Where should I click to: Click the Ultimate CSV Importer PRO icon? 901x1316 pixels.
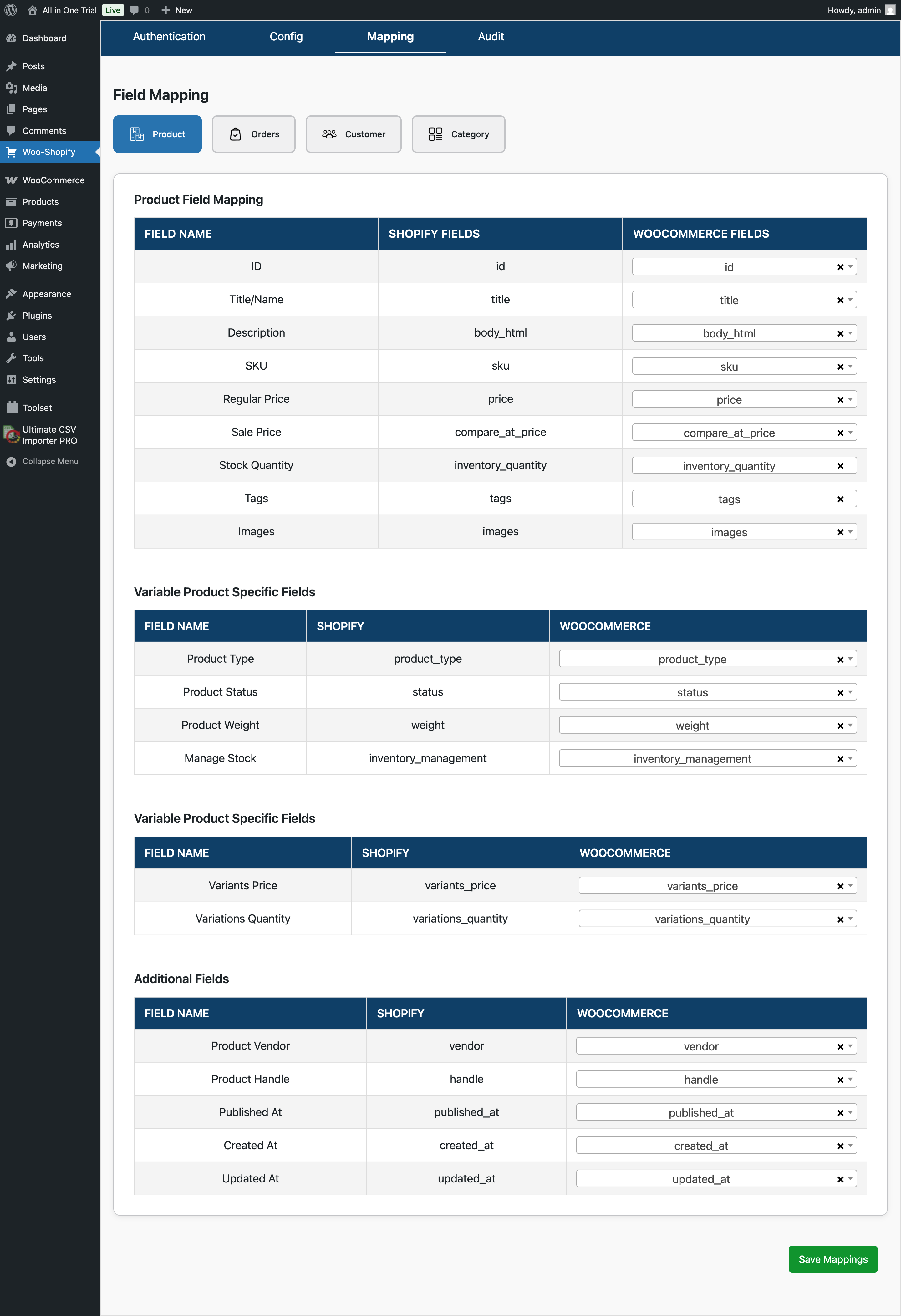point(11,435)
